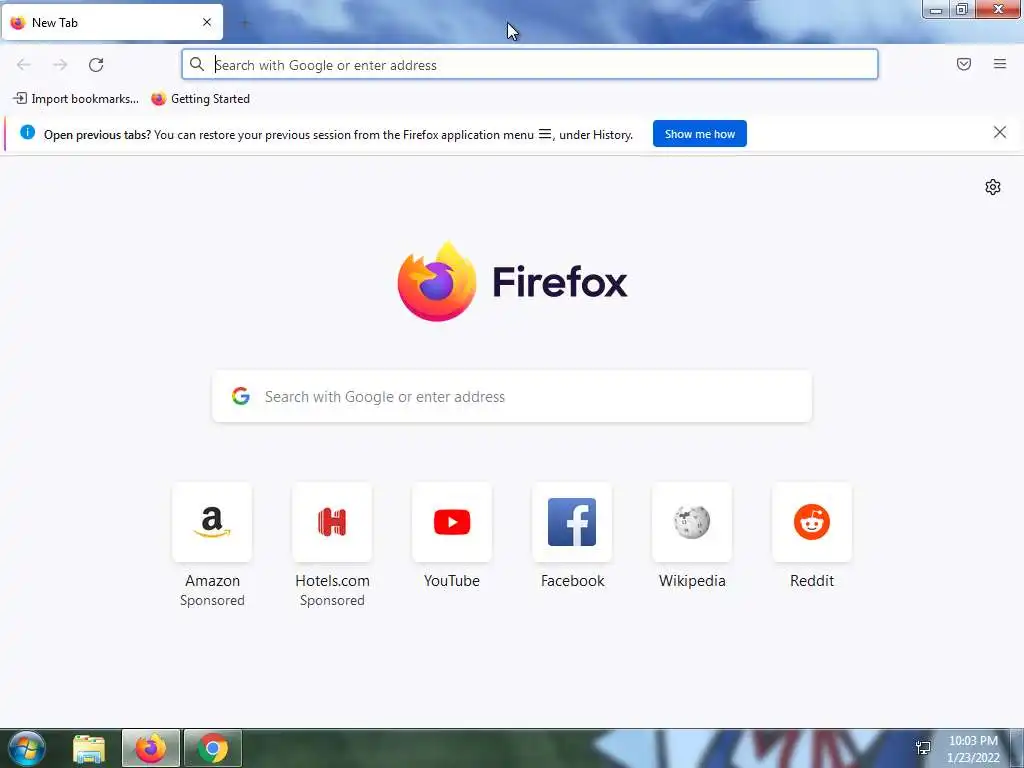Restore down the Firefox window
The height and width of the screenshot is (768, 1024).
coord(962,10)
